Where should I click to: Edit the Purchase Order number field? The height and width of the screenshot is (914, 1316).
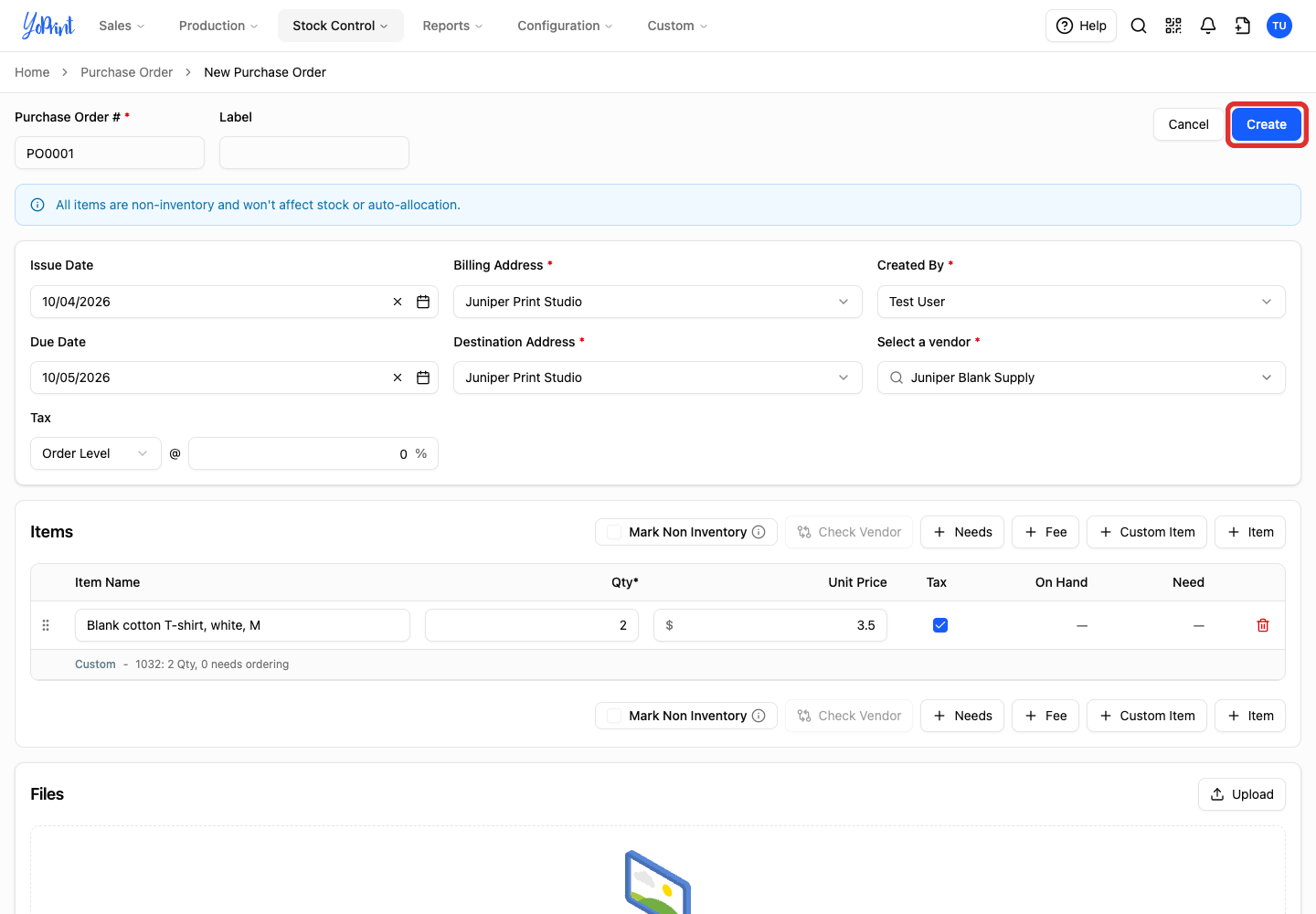(110, 153)
